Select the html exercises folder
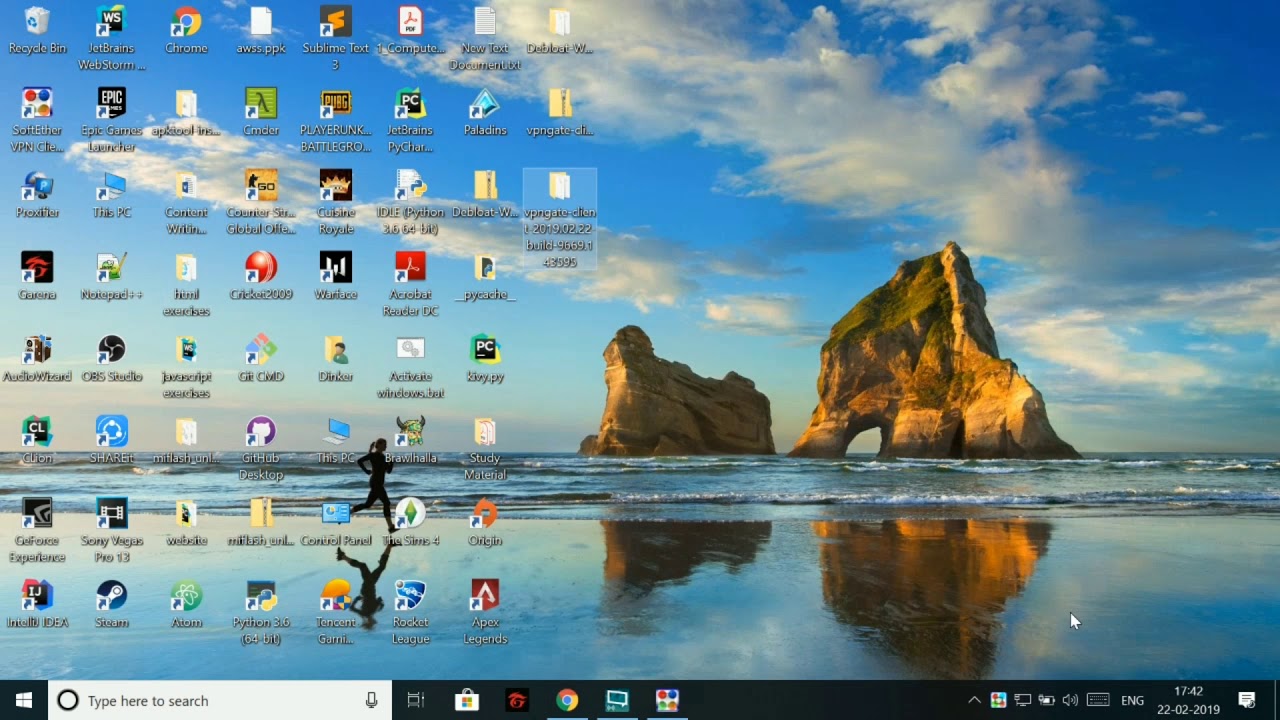 coord(186,284)
